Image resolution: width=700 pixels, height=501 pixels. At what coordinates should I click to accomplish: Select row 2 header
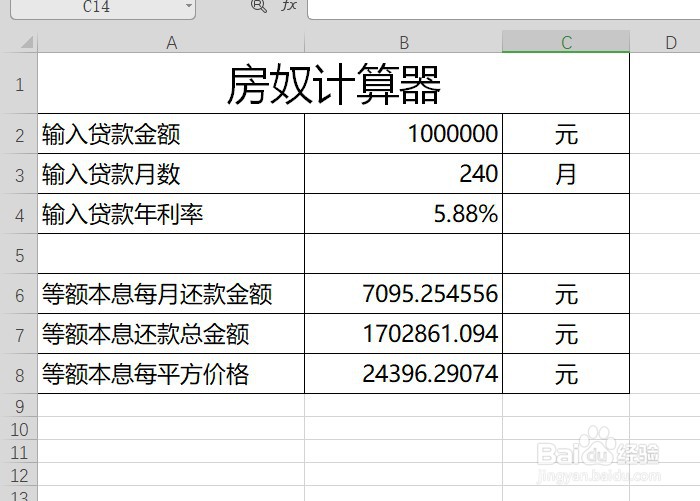pyautogui.click(x=19, y=134)
